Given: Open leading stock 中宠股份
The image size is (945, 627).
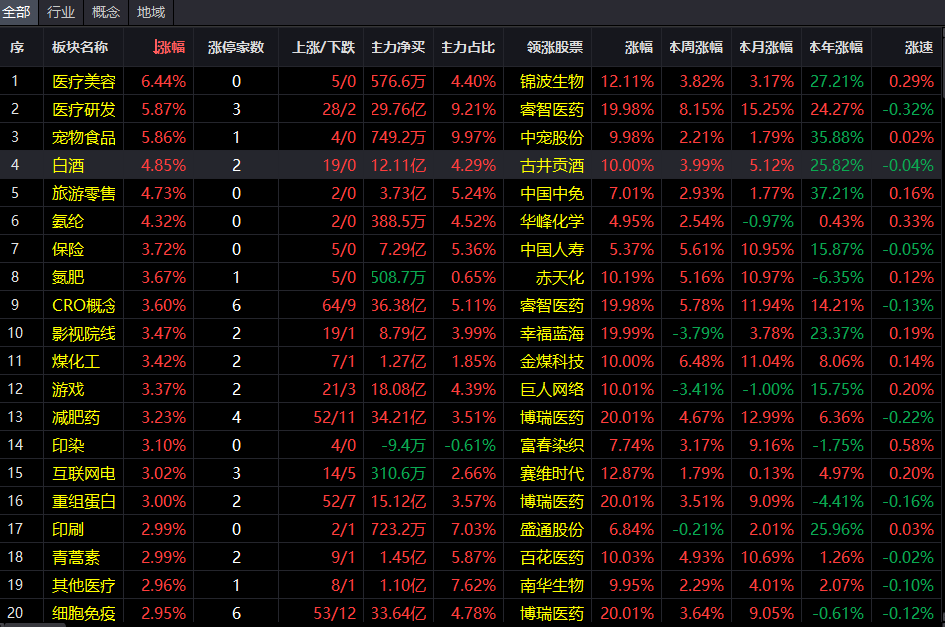Looking at the screenshot, I should [552, 137].
